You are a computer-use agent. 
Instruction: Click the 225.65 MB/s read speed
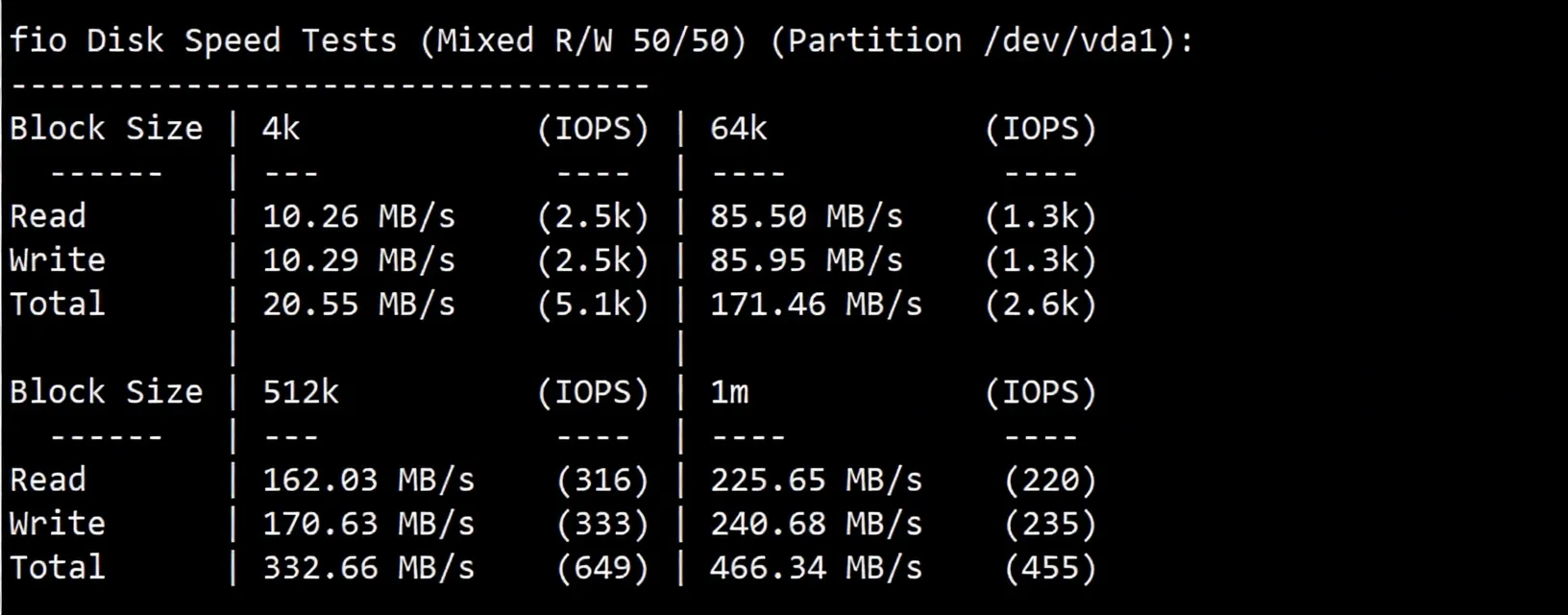(816, 480)
